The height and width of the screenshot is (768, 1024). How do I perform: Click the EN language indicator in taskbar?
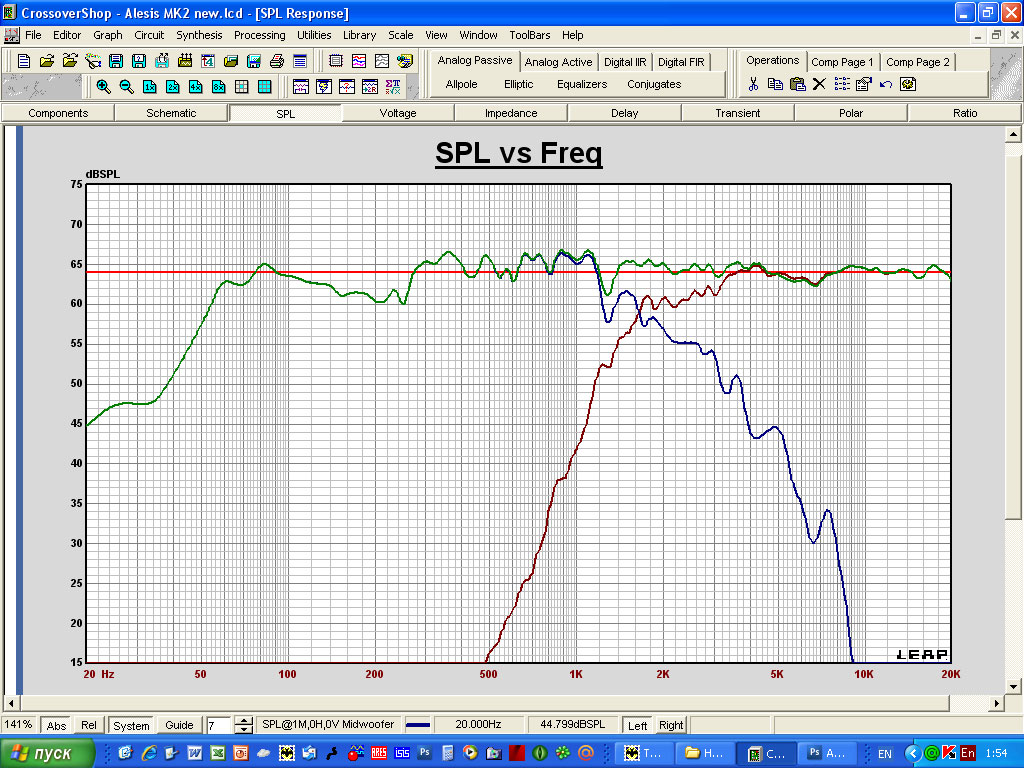tap(885, 754)
